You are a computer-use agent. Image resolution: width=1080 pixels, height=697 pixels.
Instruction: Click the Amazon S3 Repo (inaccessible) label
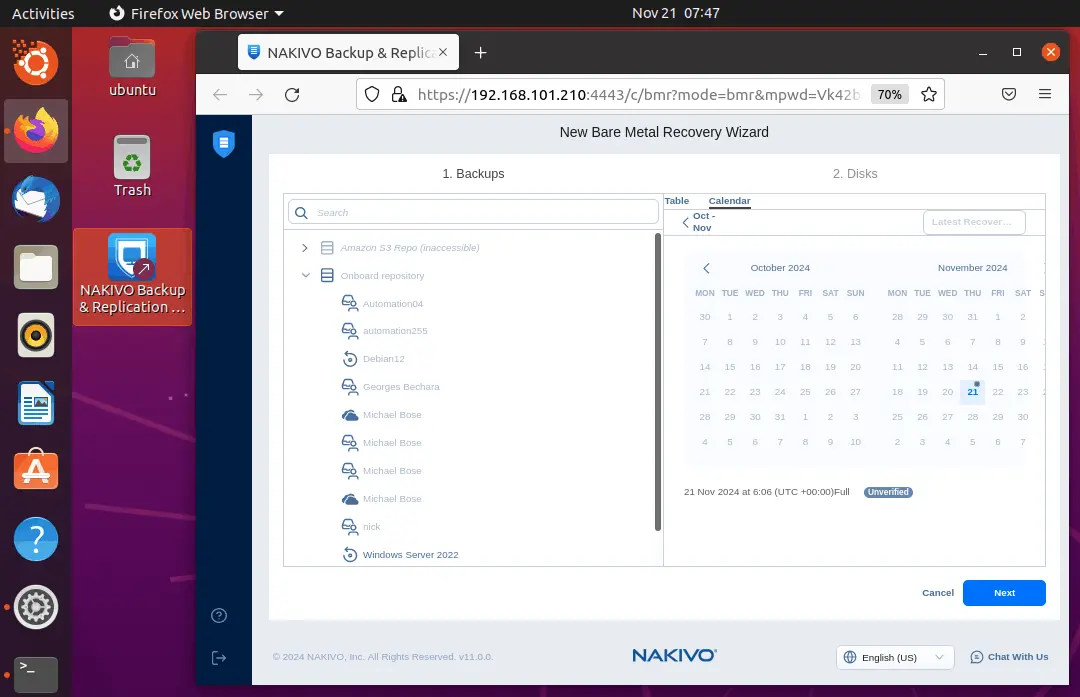(x=410, y=247)
